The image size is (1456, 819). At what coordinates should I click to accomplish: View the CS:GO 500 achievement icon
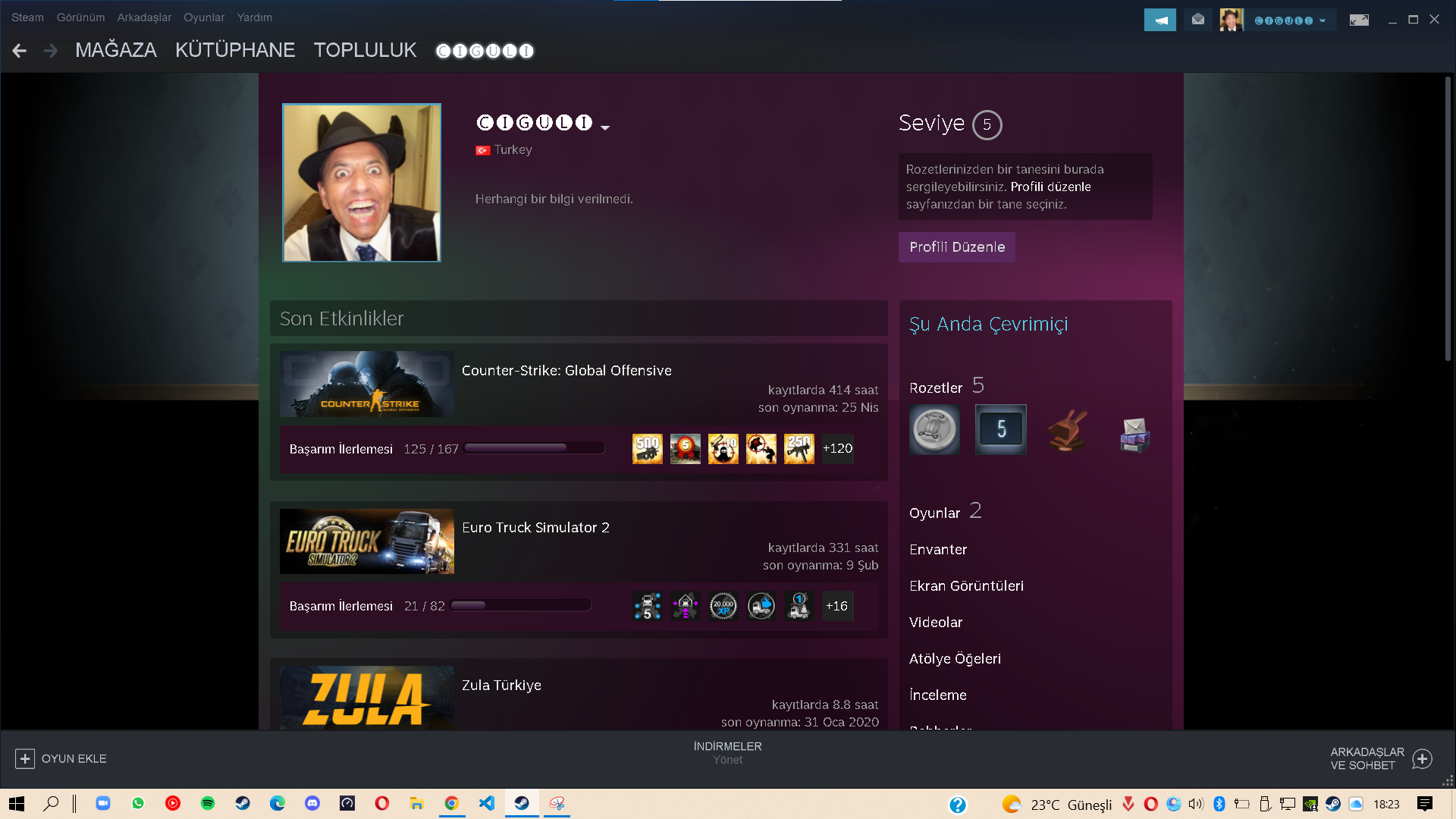click(648, 449)
